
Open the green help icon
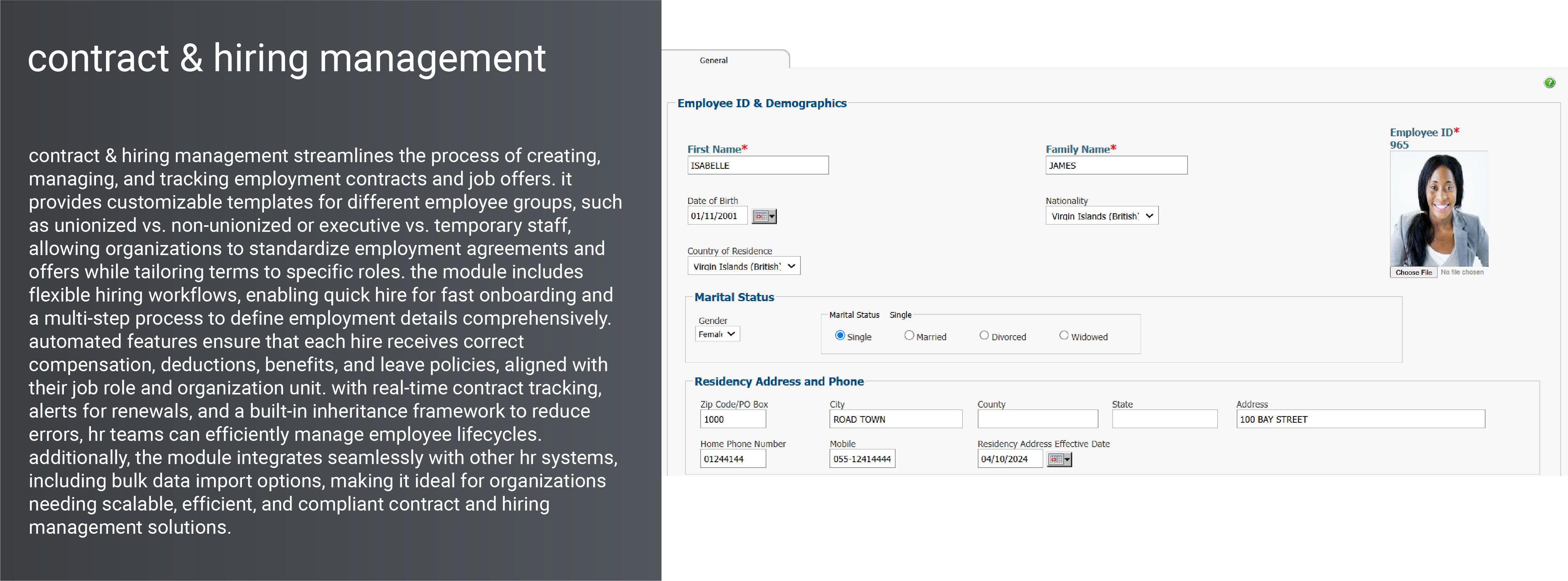point(1549,83)
